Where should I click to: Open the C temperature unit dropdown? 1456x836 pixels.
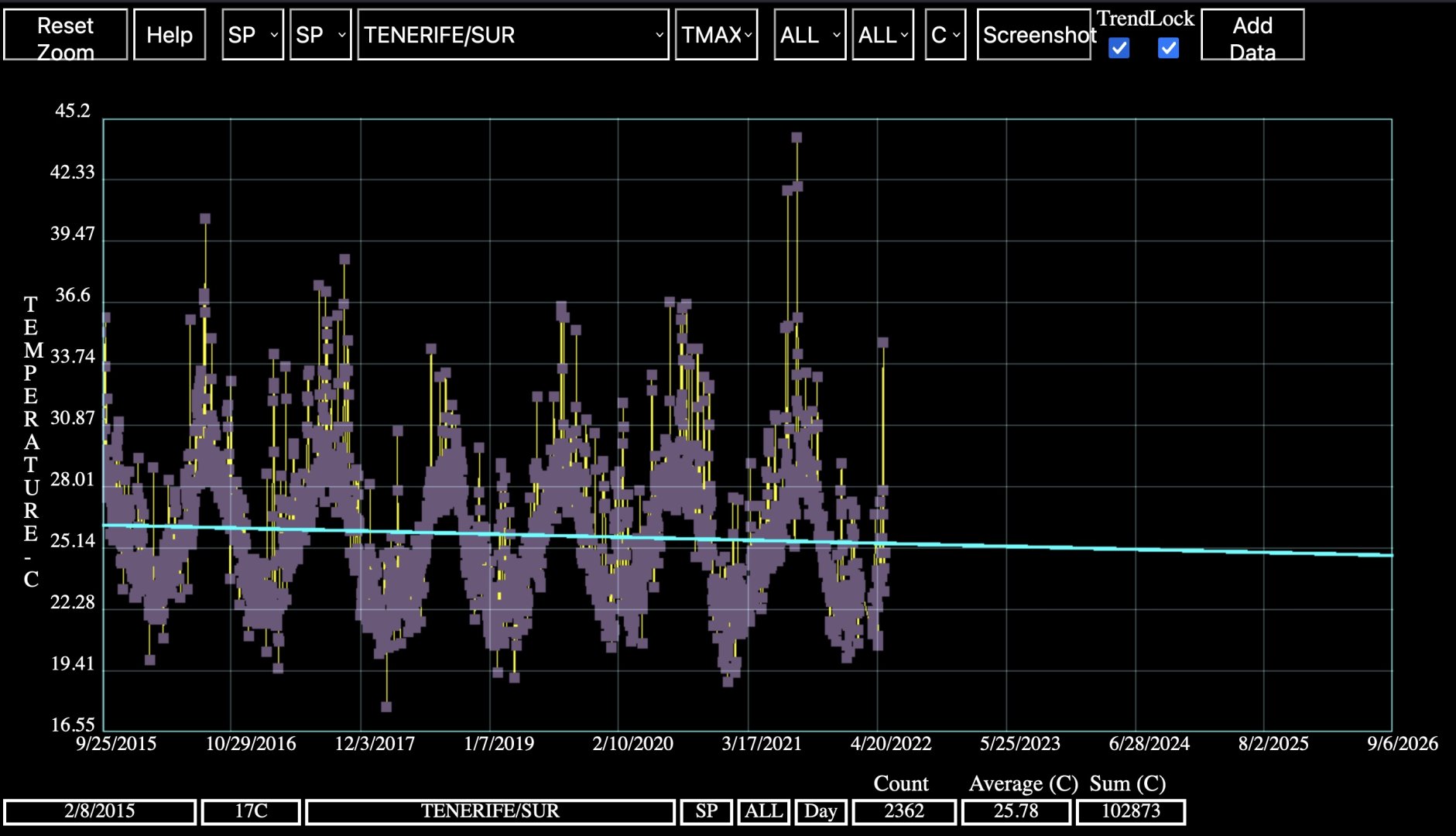pos(945,35)
